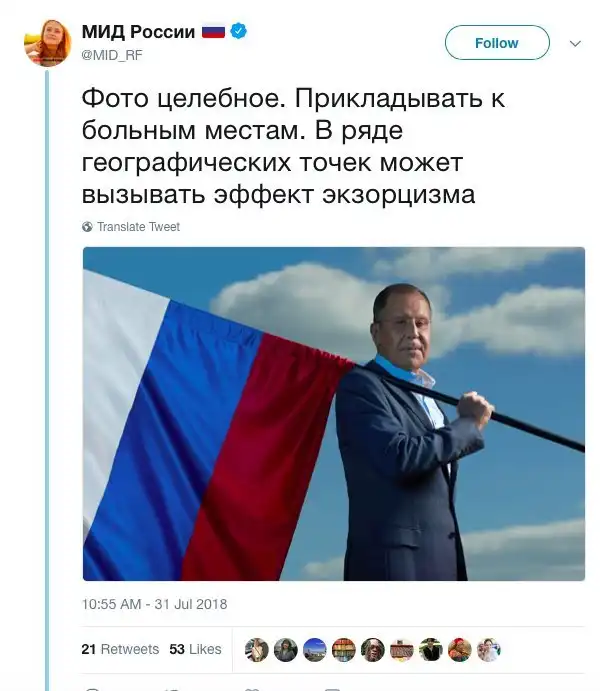Image resolution: width=600 pixels, height=691 pixels.
Task: Expand the tweet options chevron
Action: click(x=575, y=44)
